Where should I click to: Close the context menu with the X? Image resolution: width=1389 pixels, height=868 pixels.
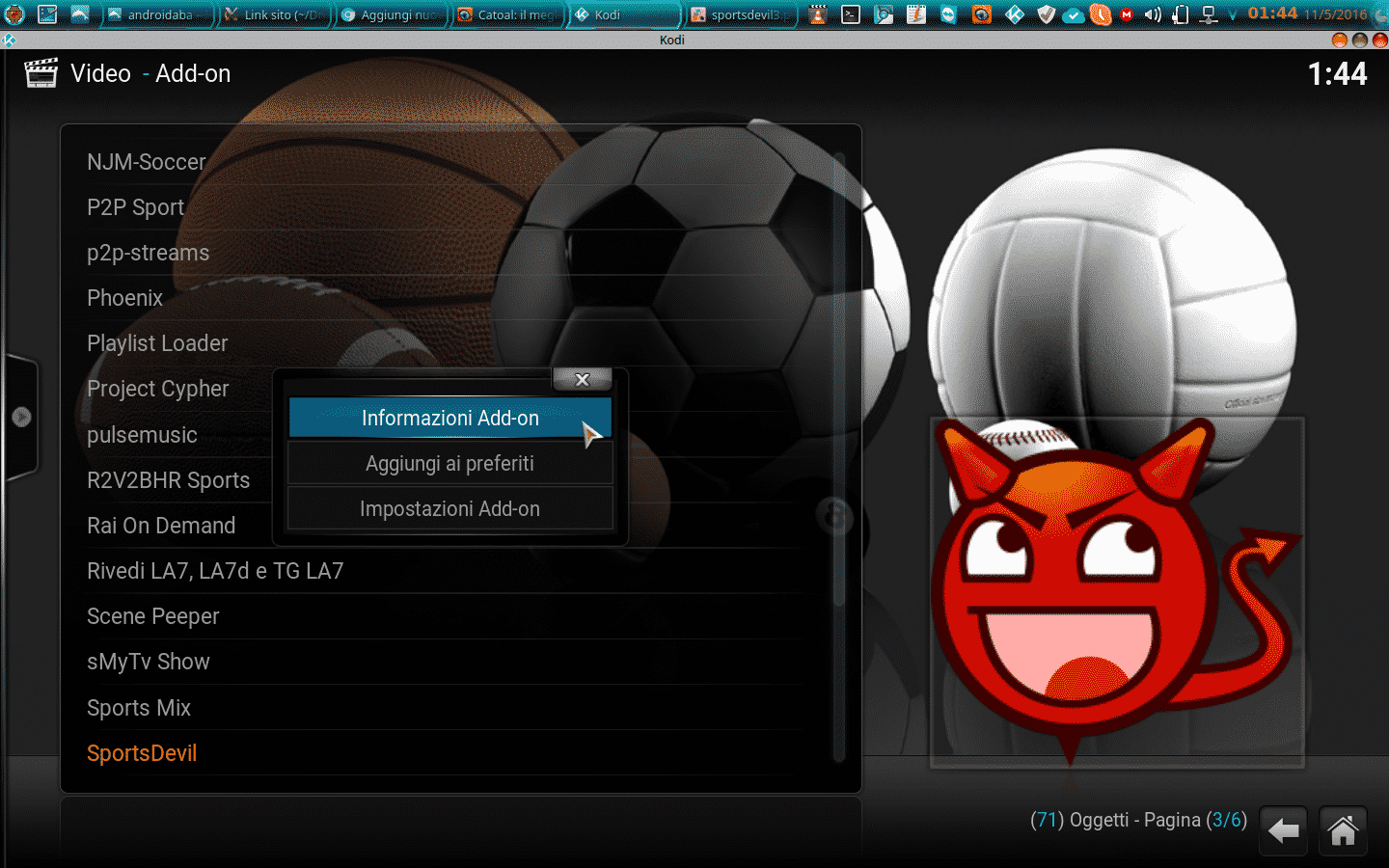click(582, 379)
